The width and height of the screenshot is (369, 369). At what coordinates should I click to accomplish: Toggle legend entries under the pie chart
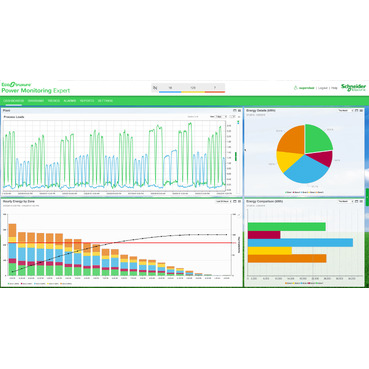(304, 192)
